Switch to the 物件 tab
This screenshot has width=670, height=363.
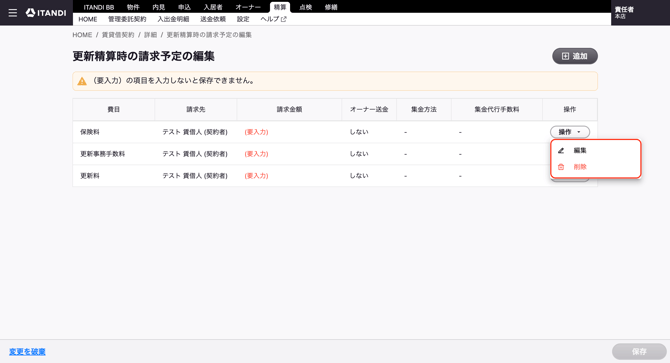pyautogui.click(x=133, y=7)
